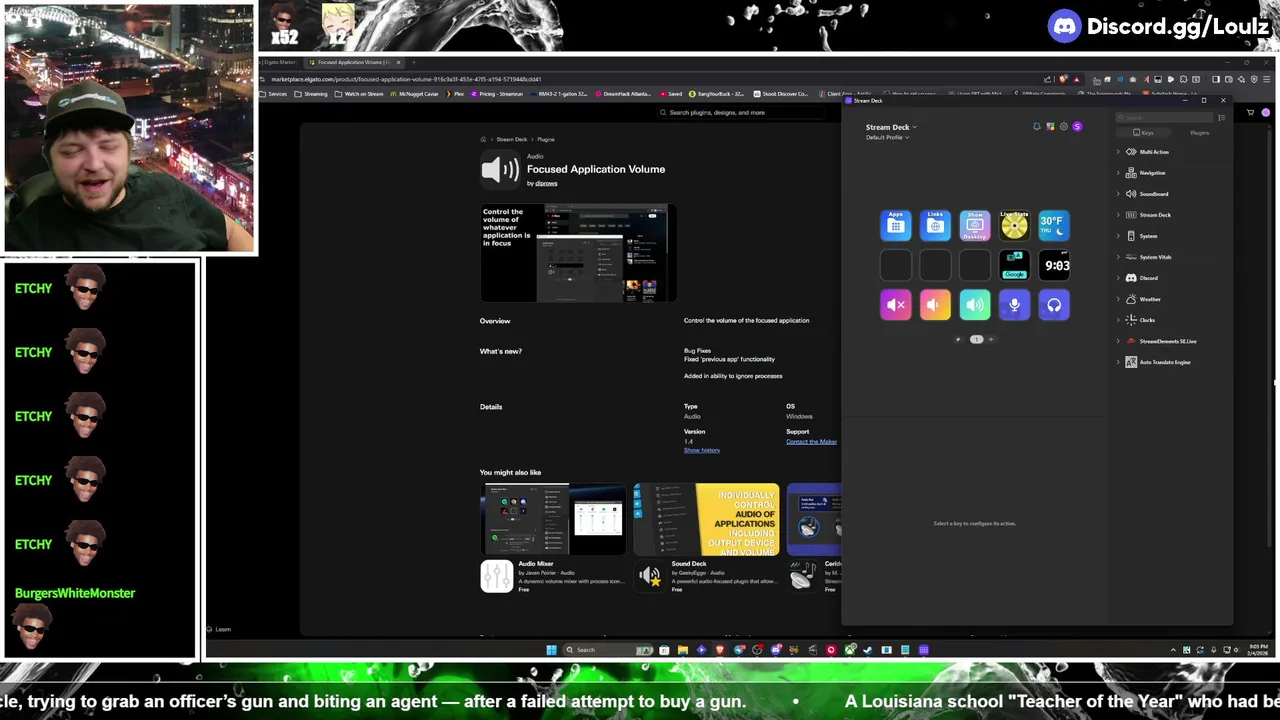Click the Contact the Maker link
Viewport: 1280px width, 720px height.
(811, 441)
